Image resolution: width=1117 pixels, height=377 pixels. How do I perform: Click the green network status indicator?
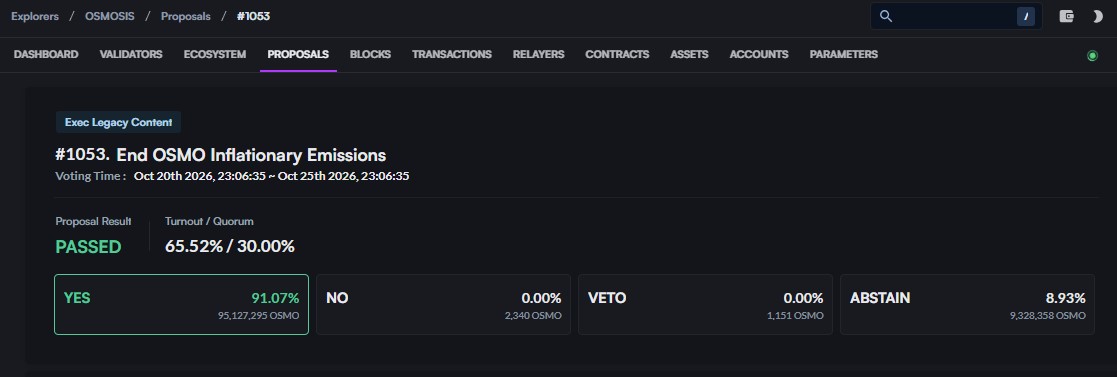[1092, 56]
